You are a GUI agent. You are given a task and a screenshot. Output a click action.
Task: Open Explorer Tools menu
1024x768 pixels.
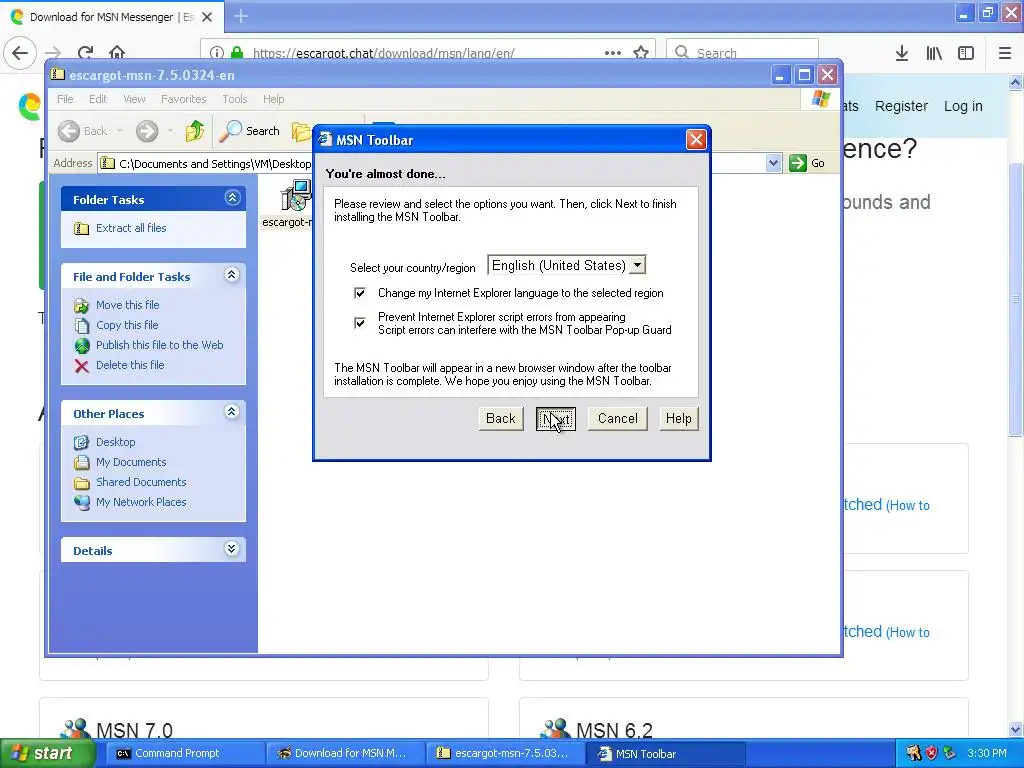234,99
